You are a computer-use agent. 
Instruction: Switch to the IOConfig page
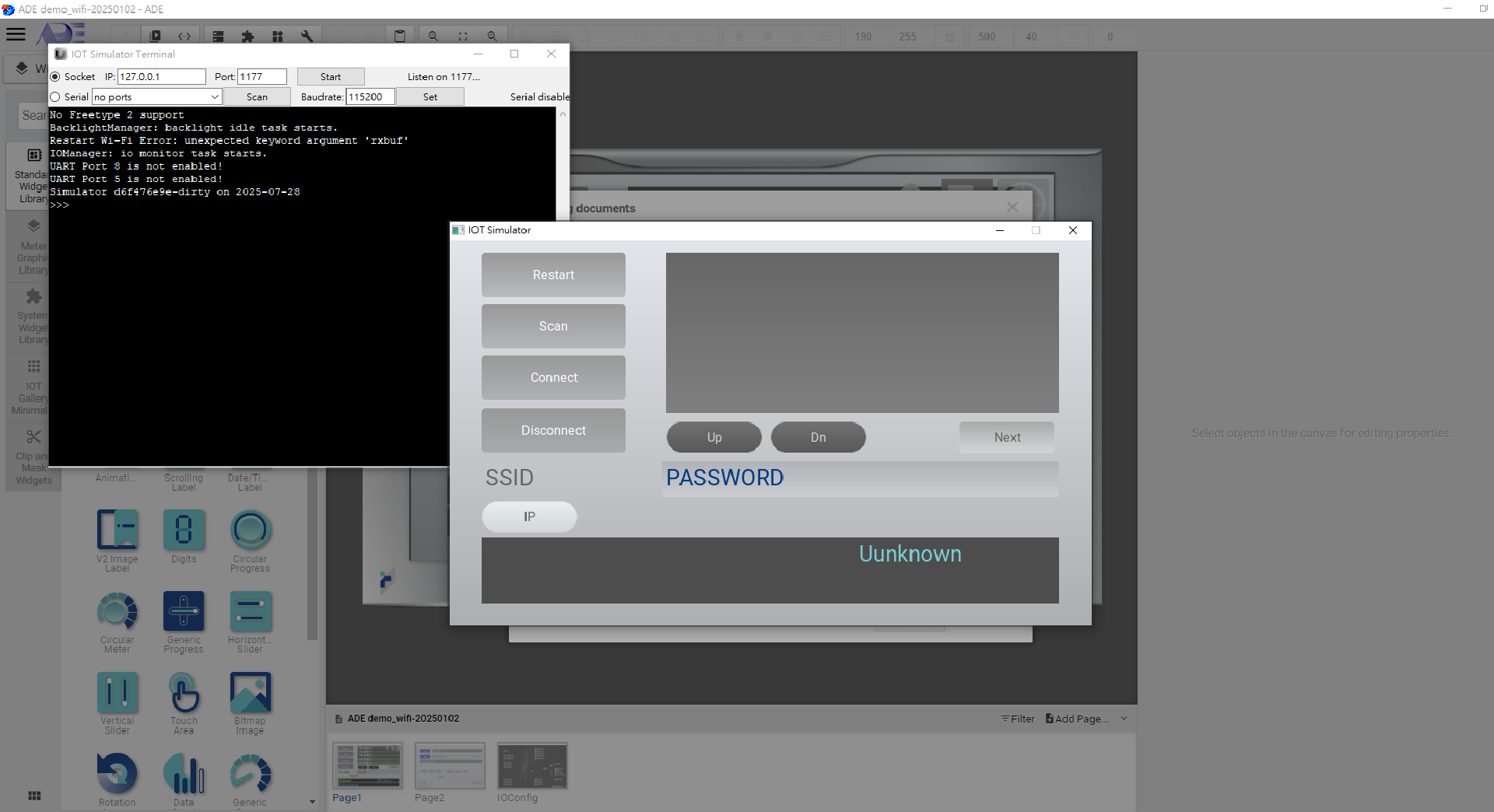532,766
